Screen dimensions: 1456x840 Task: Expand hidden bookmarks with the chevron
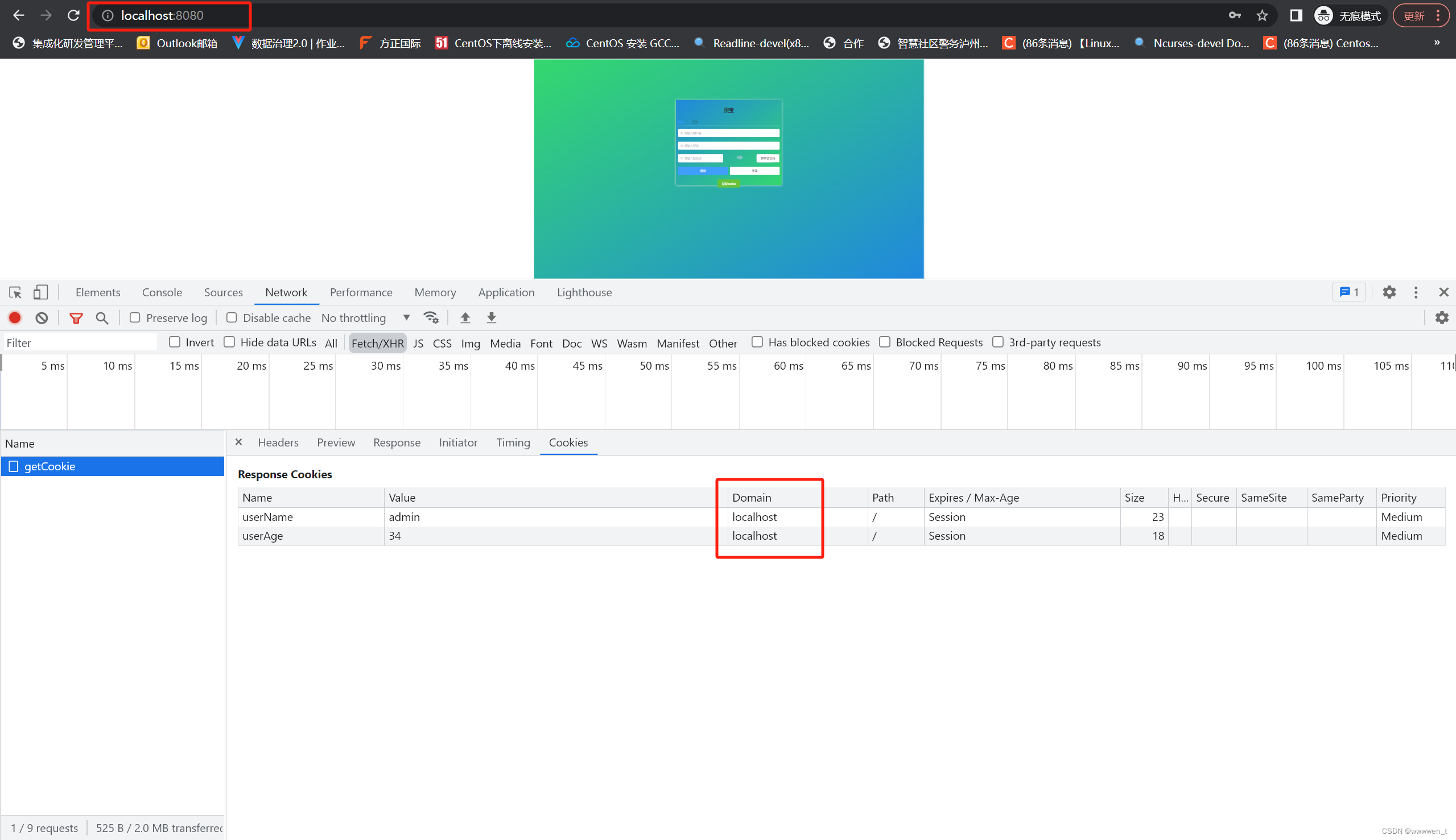click(1438, 43)
